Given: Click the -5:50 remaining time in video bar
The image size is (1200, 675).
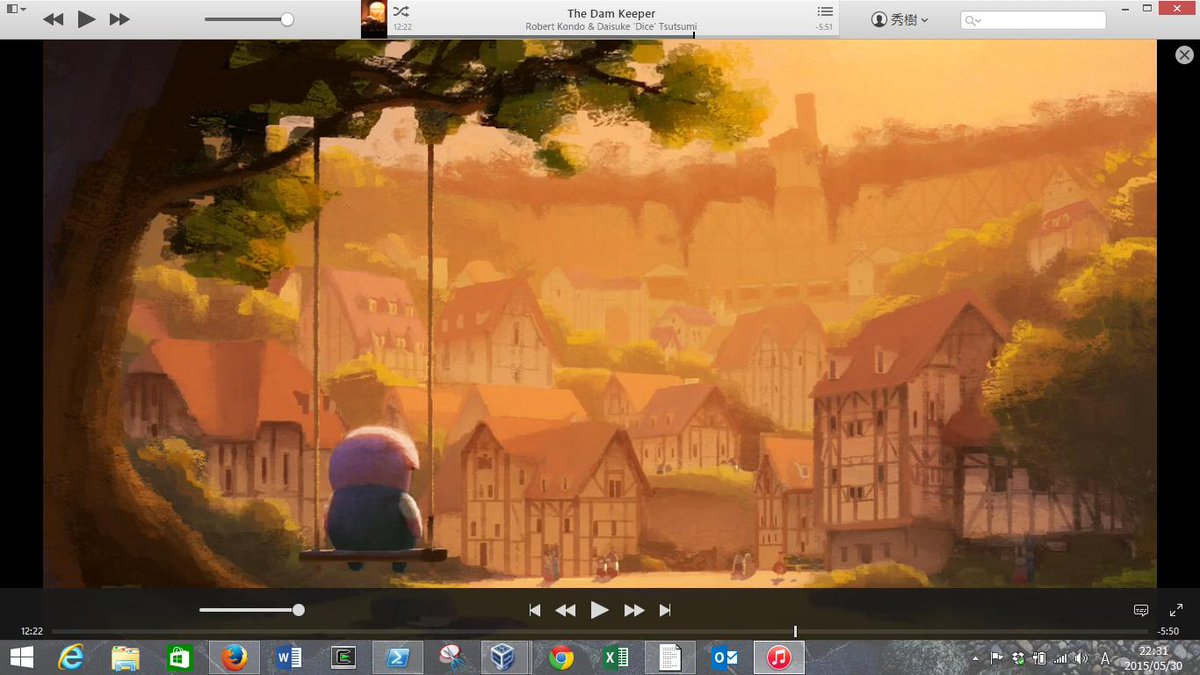Looking at the screenshot, I should pos(1168,632).
